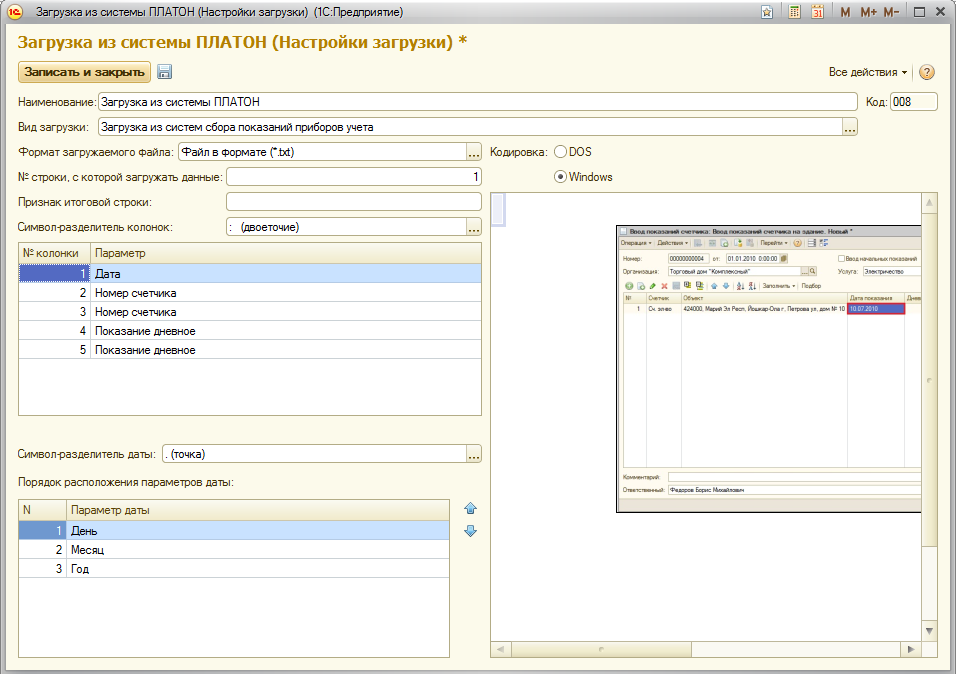This screenshot has height=674, width=956.
Task: Click the M+ memory add button
Action: tap(868, 12)
